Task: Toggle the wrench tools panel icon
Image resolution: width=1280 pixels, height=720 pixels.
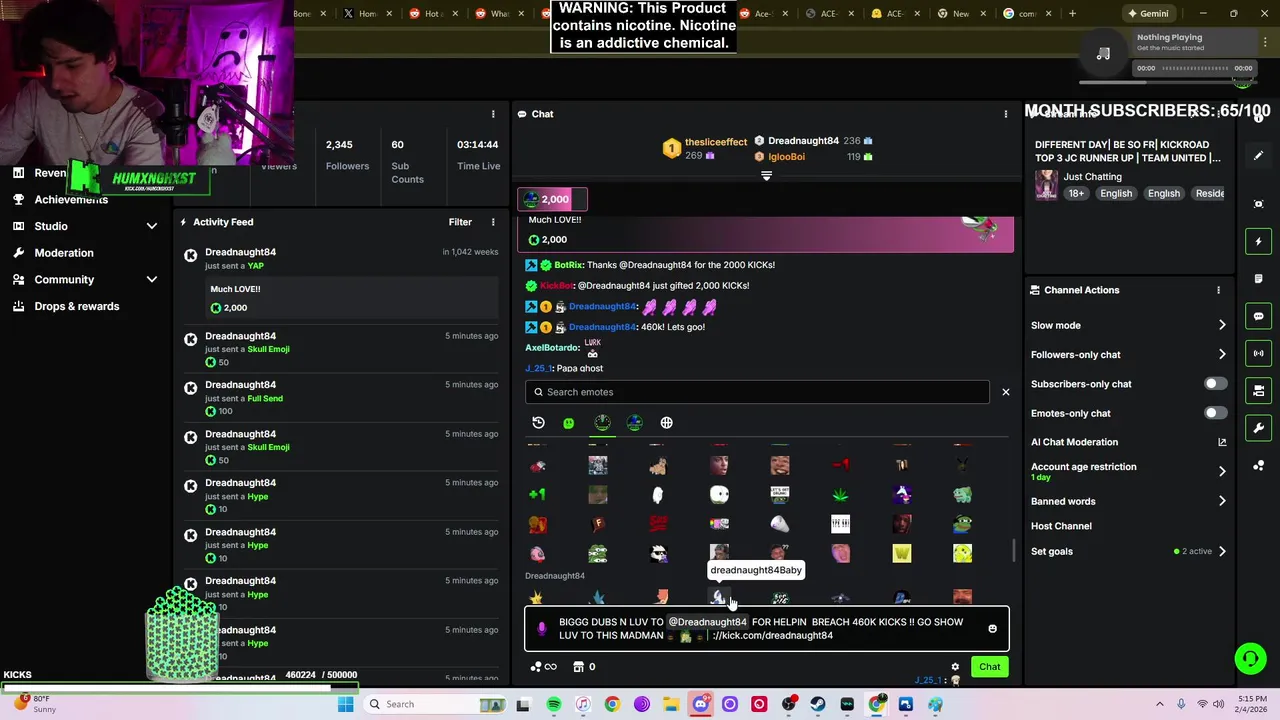Action: (1259, 428)
